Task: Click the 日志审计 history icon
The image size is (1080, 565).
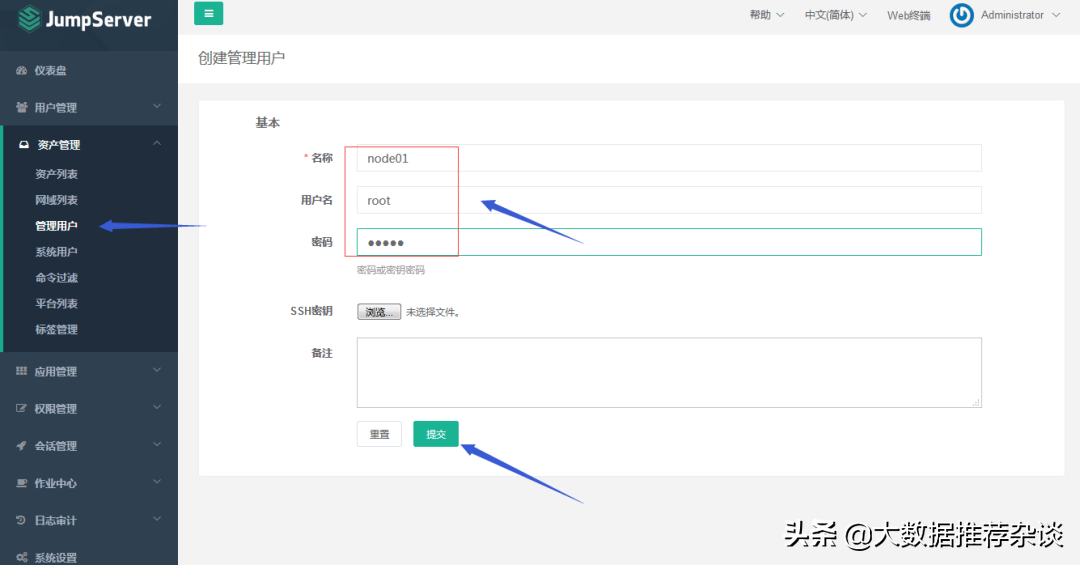Action: pyautogui.click(x=22, y=521)
